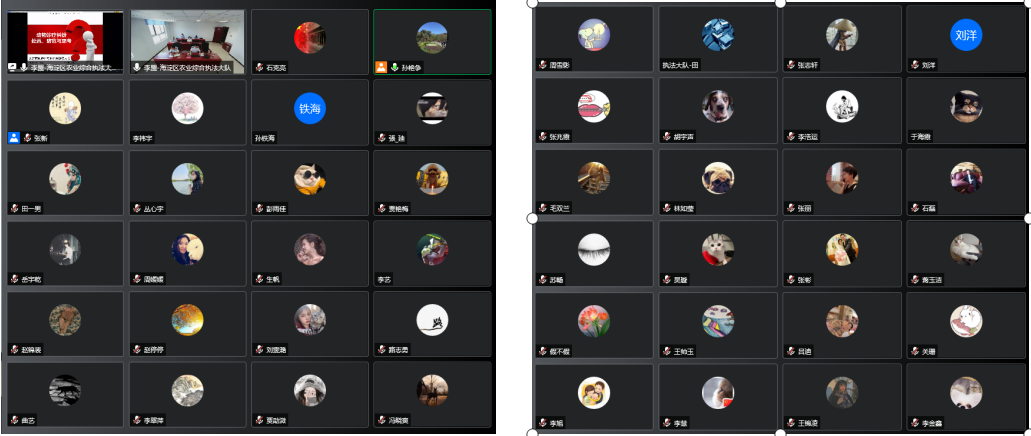Open the conference room video thumbnail
This screenshot has height=436, width=1031.
[x=188, y=41]
